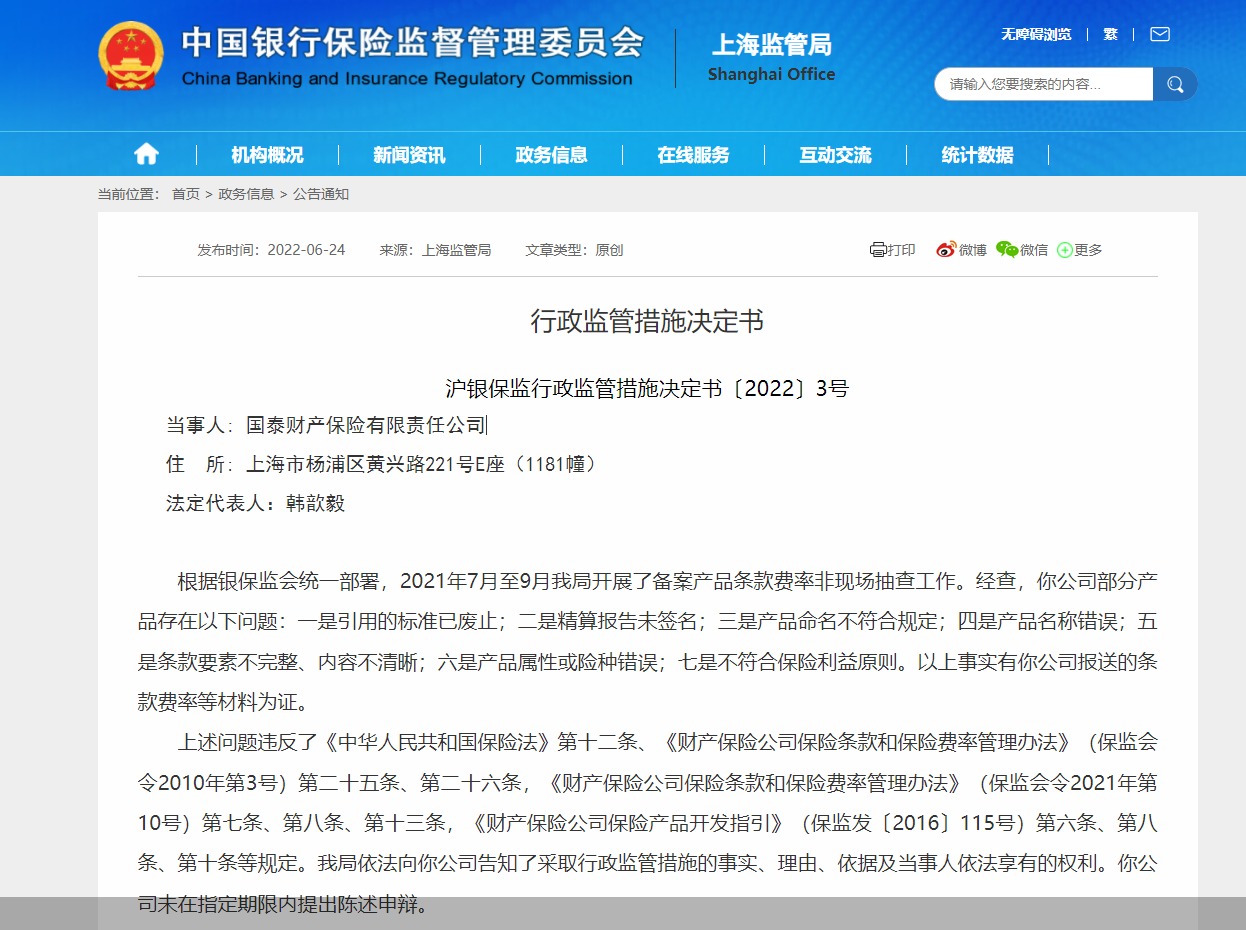Click inside the search input field
Screen dimensions: 1246x930
(1040, 84)
